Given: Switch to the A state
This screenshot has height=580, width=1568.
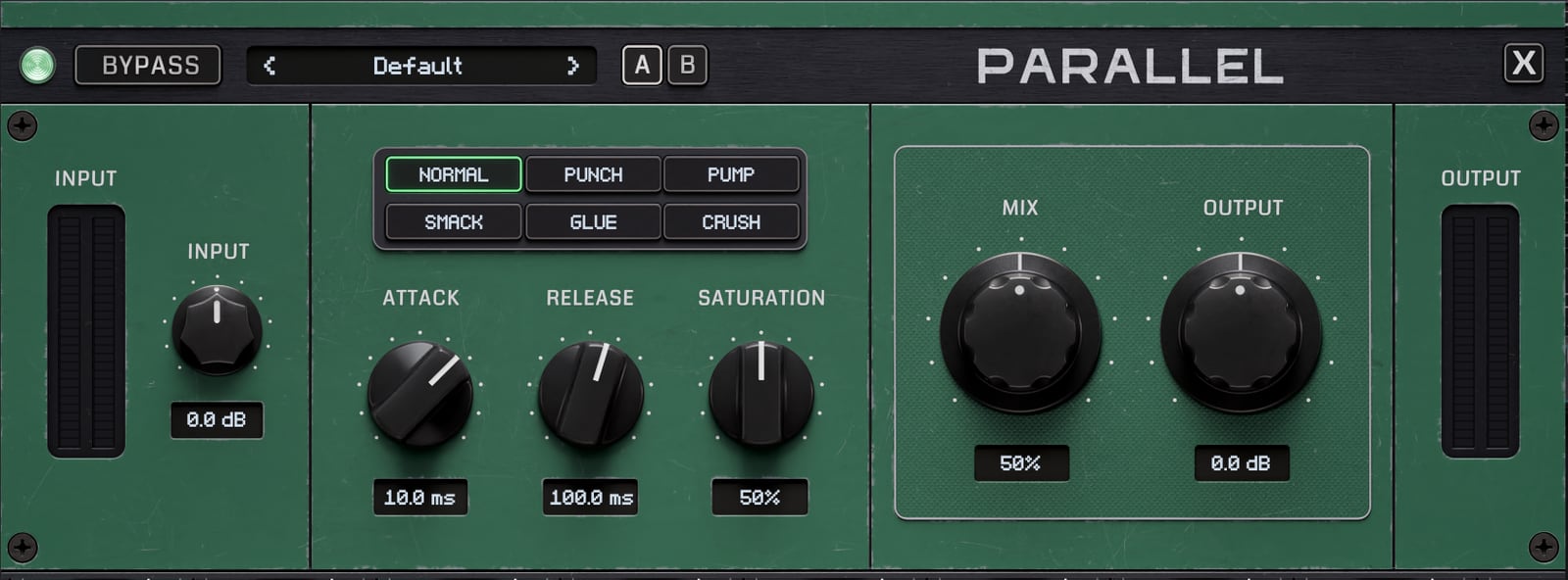Looking at the screenshot, I should click(x=642, y=66).
